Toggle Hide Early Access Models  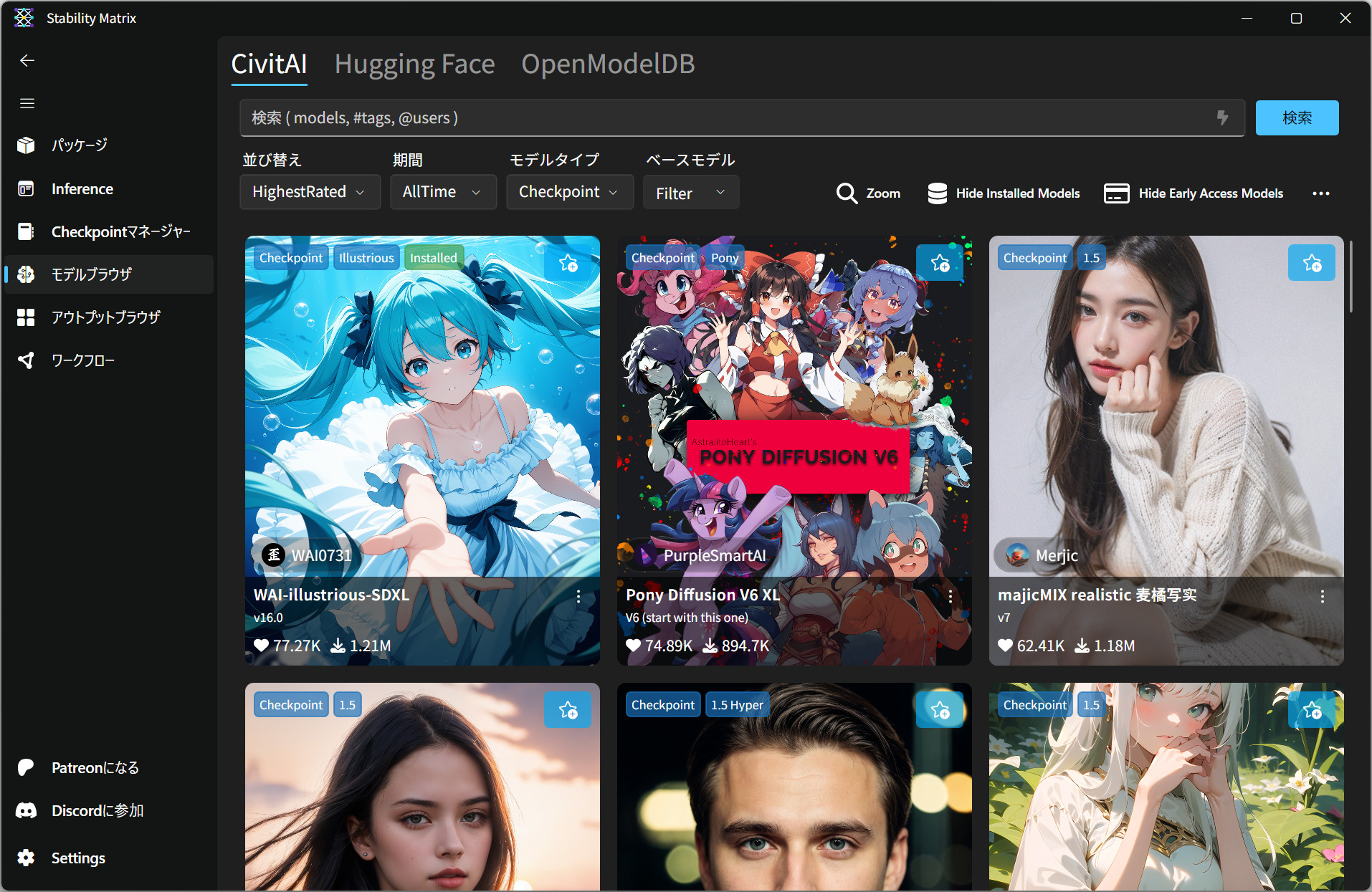[1194, 193]
